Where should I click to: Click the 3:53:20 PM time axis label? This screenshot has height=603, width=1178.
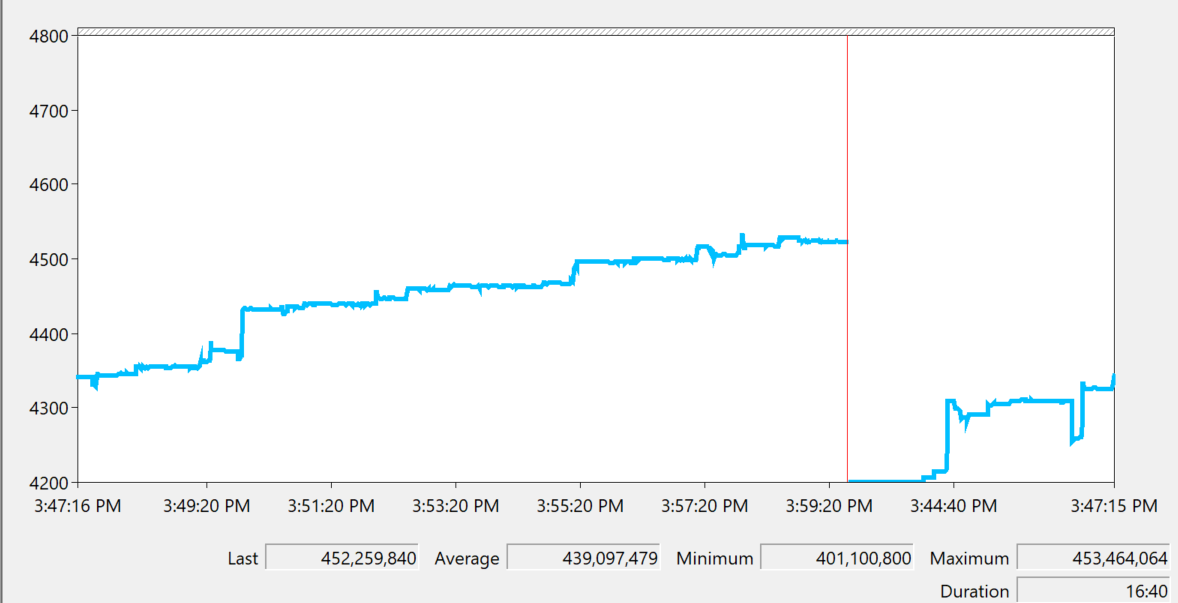455,506
